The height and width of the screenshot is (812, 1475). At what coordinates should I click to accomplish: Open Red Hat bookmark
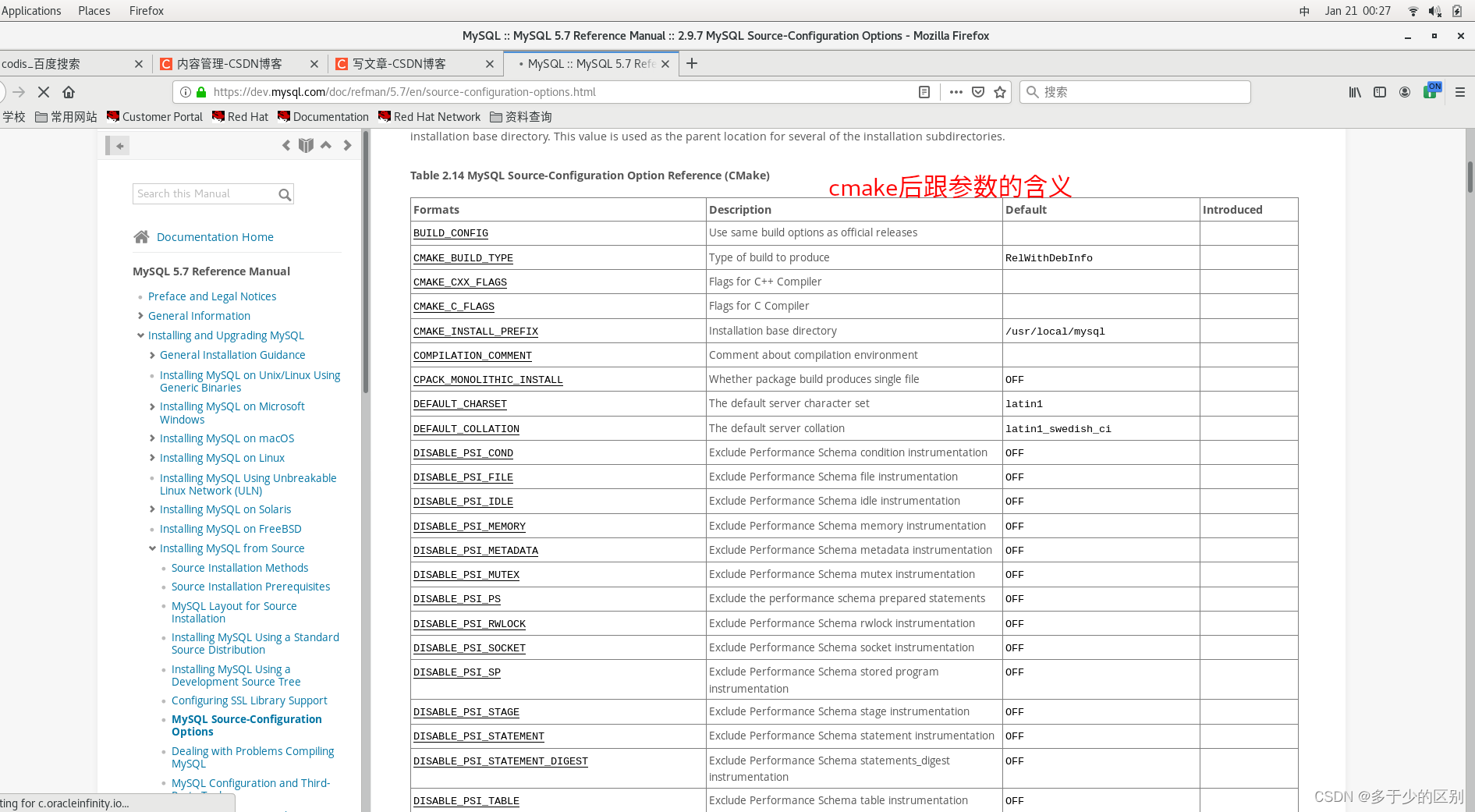pos(240,117)
